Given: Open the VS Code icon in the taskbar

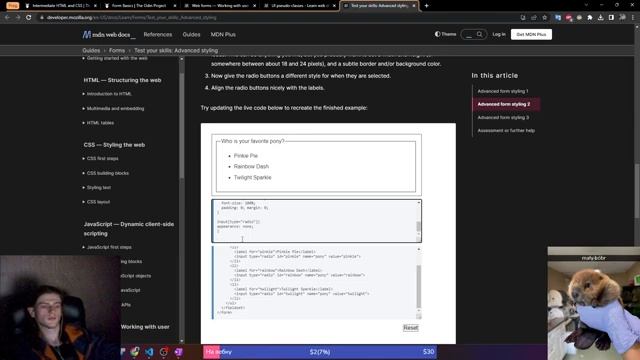Looking at the screenshot, I should [149, 352].
